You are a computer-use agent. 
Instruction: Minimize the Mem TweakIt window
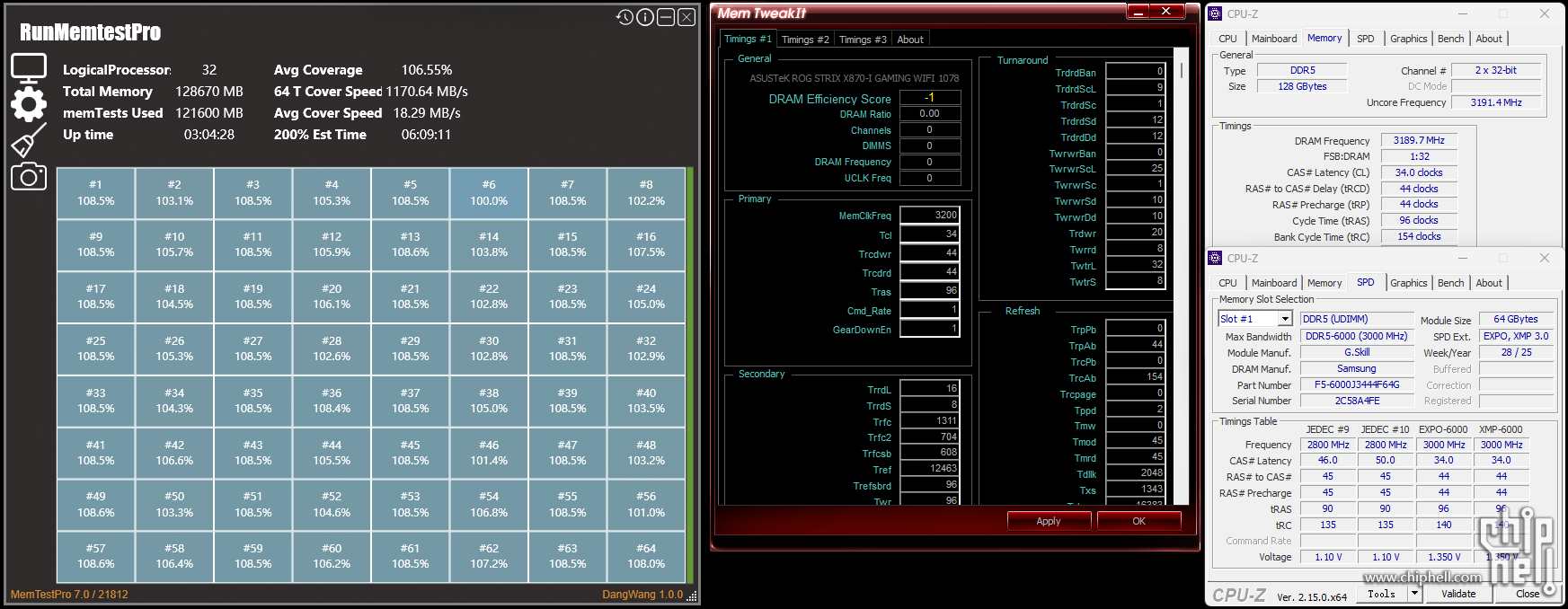tap(1138, 12)
